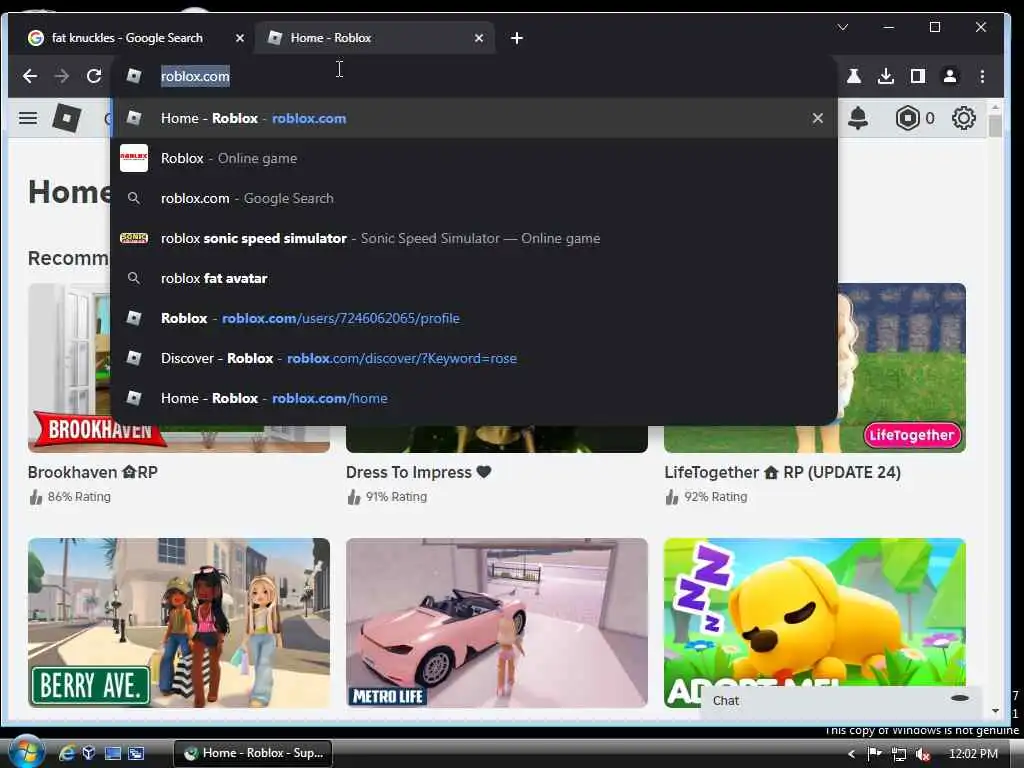Reload the page with the refresh icon
This screenshot has width=1024, height=768.
click(94, 76)
